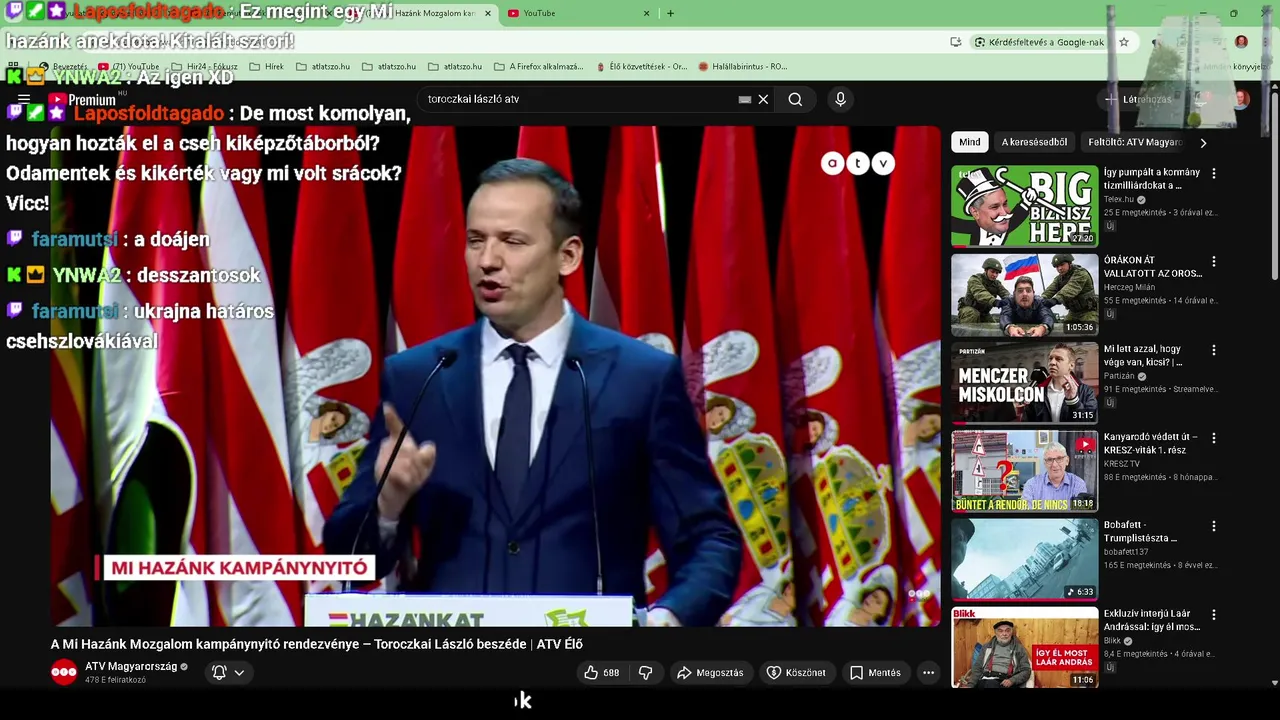Screen dimensions: 1280x720
Task: Open the on-screen keyboard icon in search
Action: [x=745, y=99]
